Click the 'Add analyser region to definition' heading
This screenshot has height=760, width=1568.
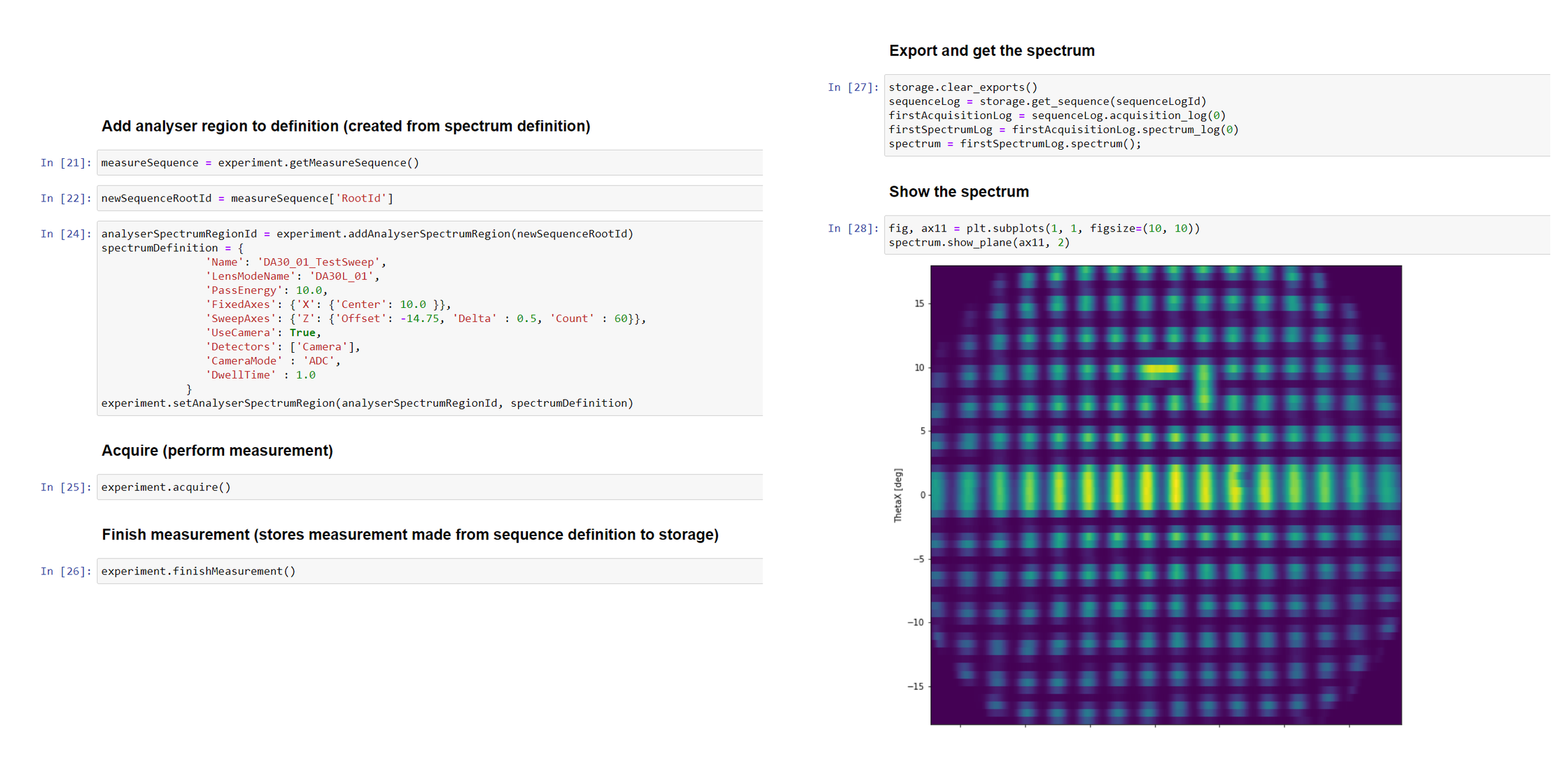(346, 126)
